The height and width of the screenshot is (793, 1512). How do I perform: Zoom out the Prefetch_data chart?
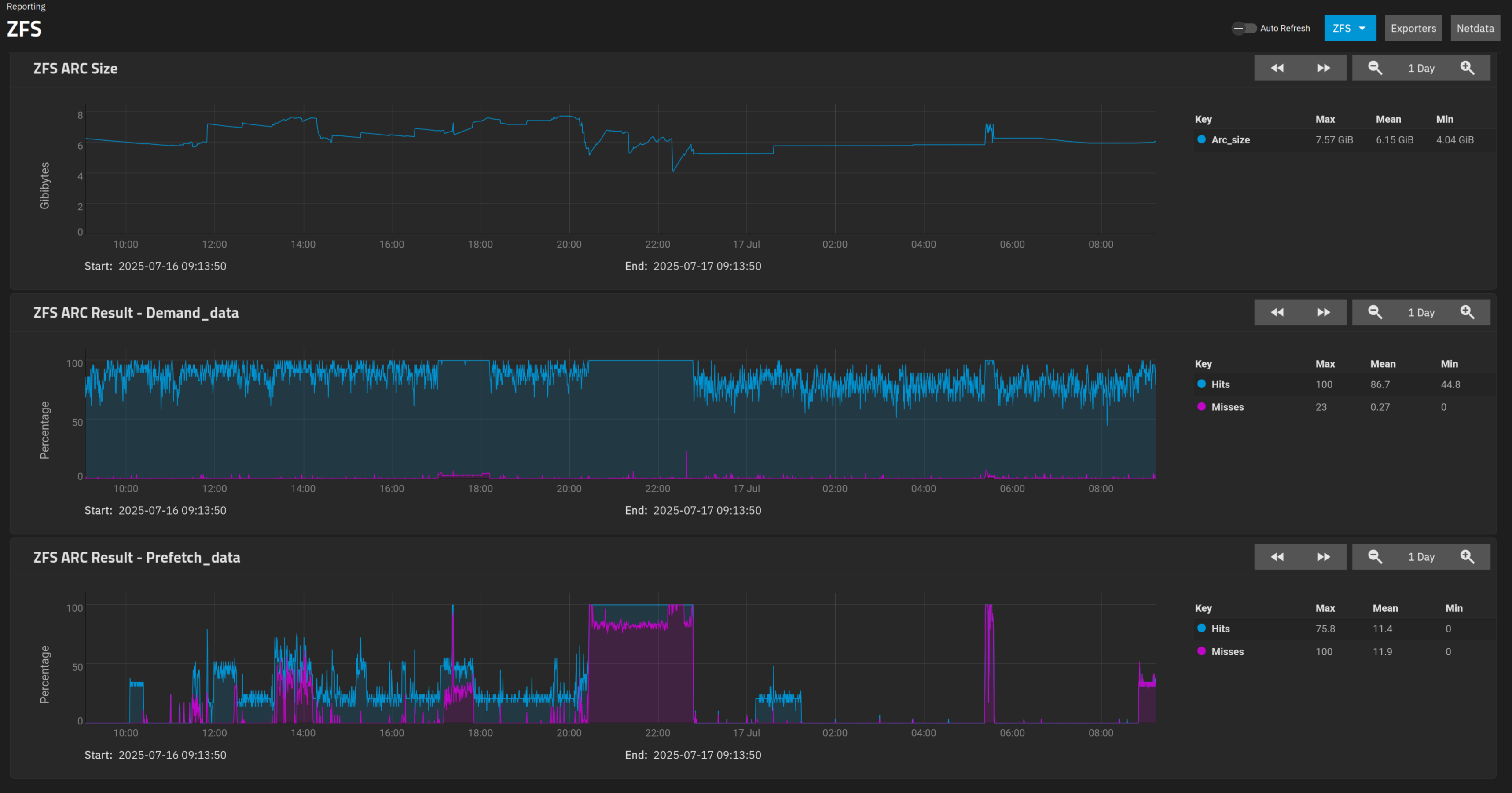pyautogui.click(x=1375, y=557)
